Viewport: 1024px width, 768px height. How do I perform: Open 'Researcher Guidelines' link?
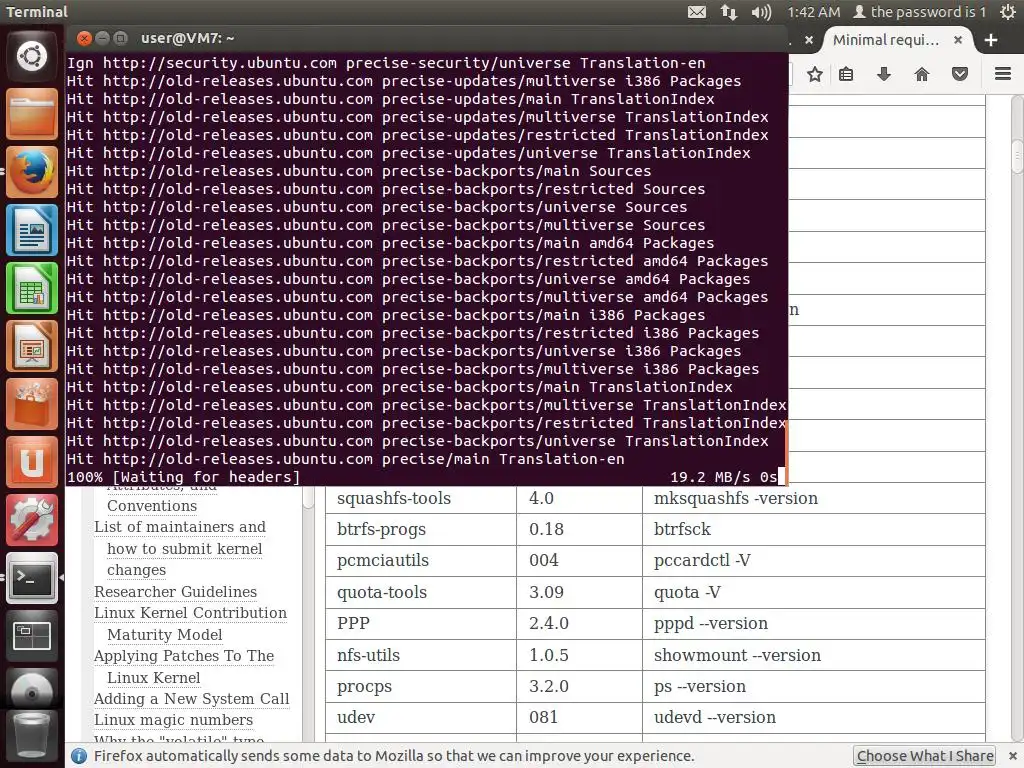point(175,592)
